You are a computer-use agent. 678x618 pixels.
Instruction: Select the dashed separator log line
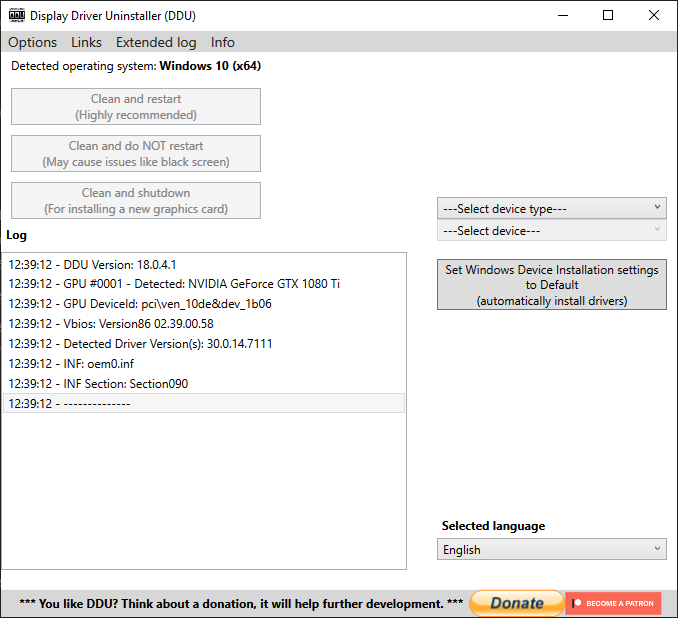204,403
